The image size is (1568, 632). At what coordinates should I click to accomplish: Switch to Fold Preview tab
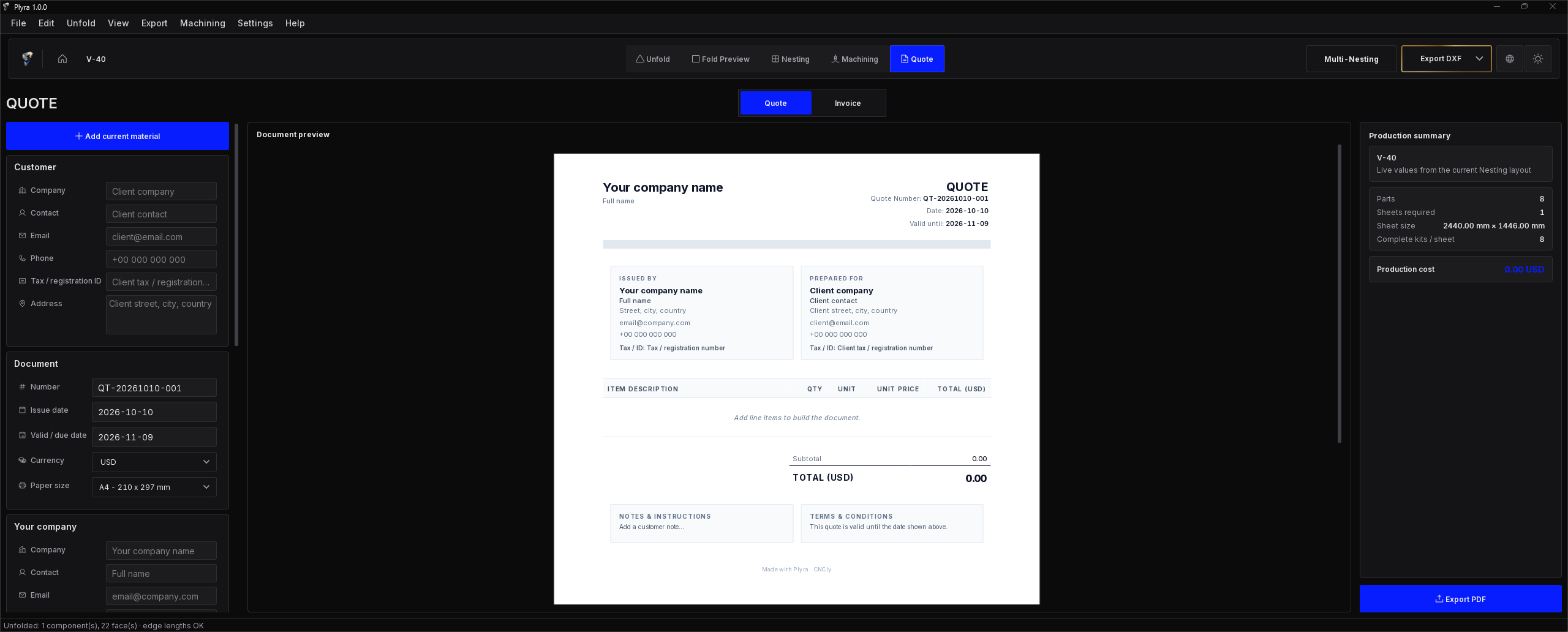[721, 59]
